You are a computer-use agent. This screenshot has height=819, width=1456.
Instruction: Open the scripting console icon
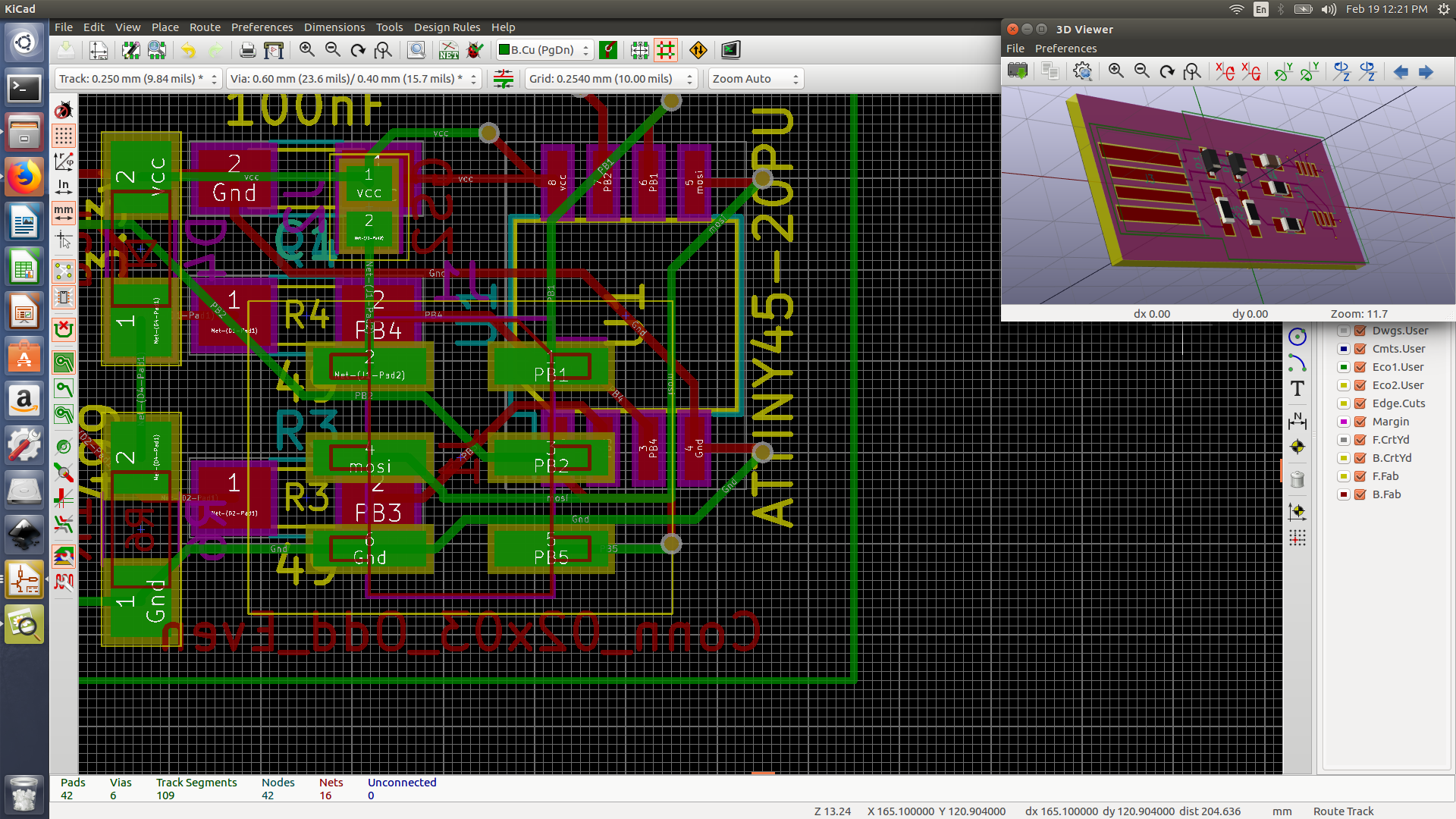point(730,50)
